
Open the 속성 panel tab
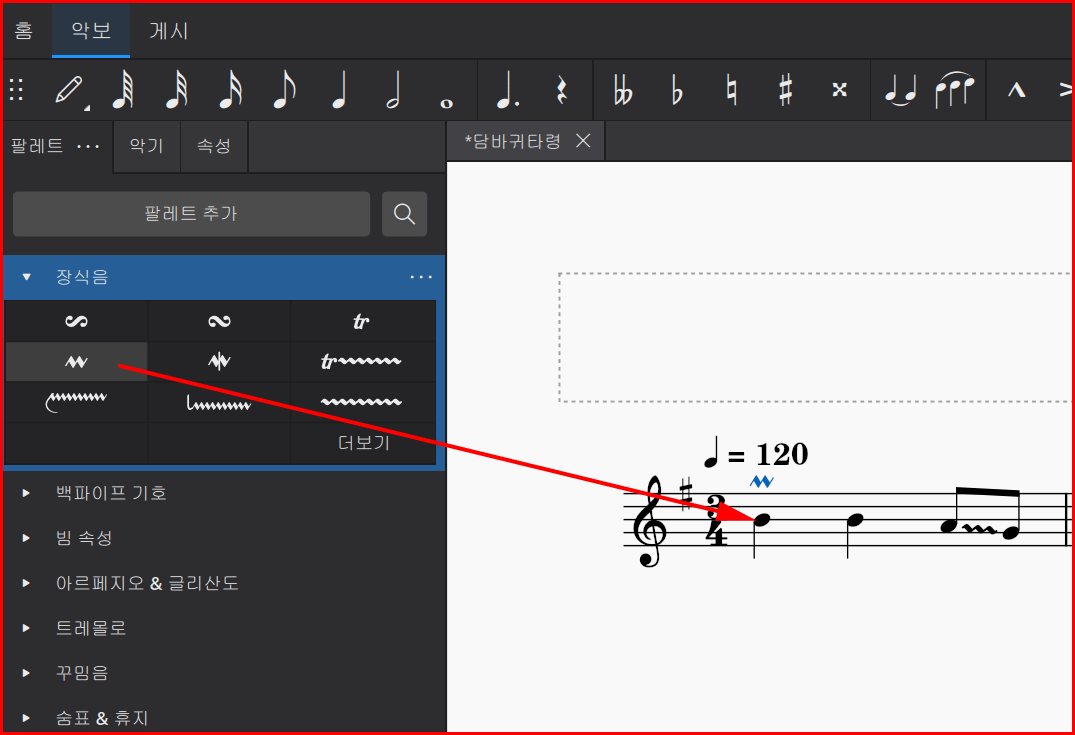[214, 146]
